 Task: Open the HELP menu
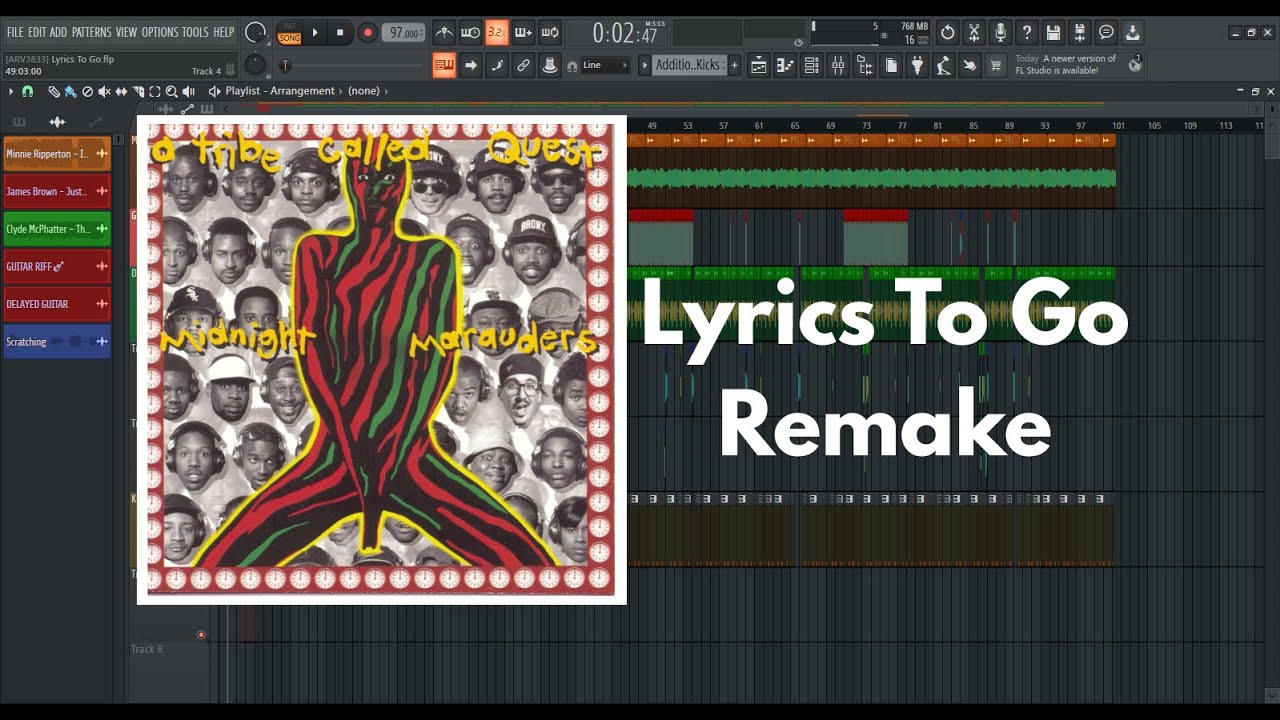click(224, 32)
